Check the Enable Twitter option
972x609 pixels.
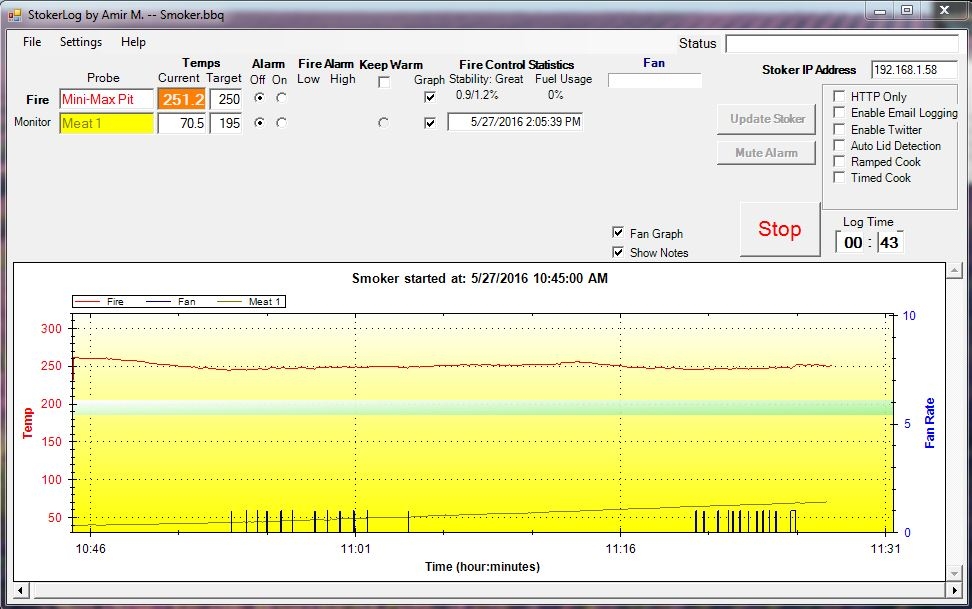(840, 129)
